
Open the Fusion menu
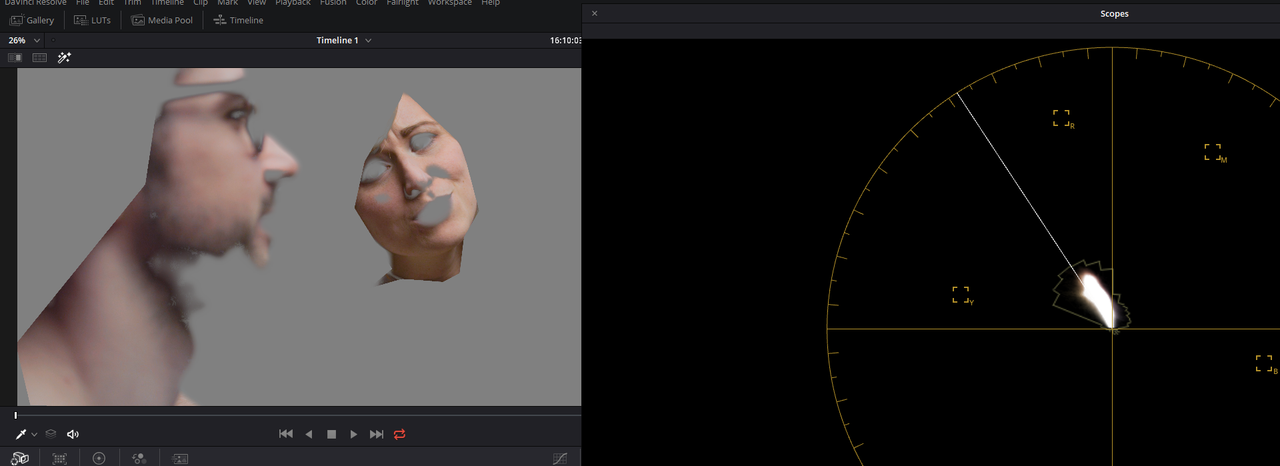coord(333,3)
